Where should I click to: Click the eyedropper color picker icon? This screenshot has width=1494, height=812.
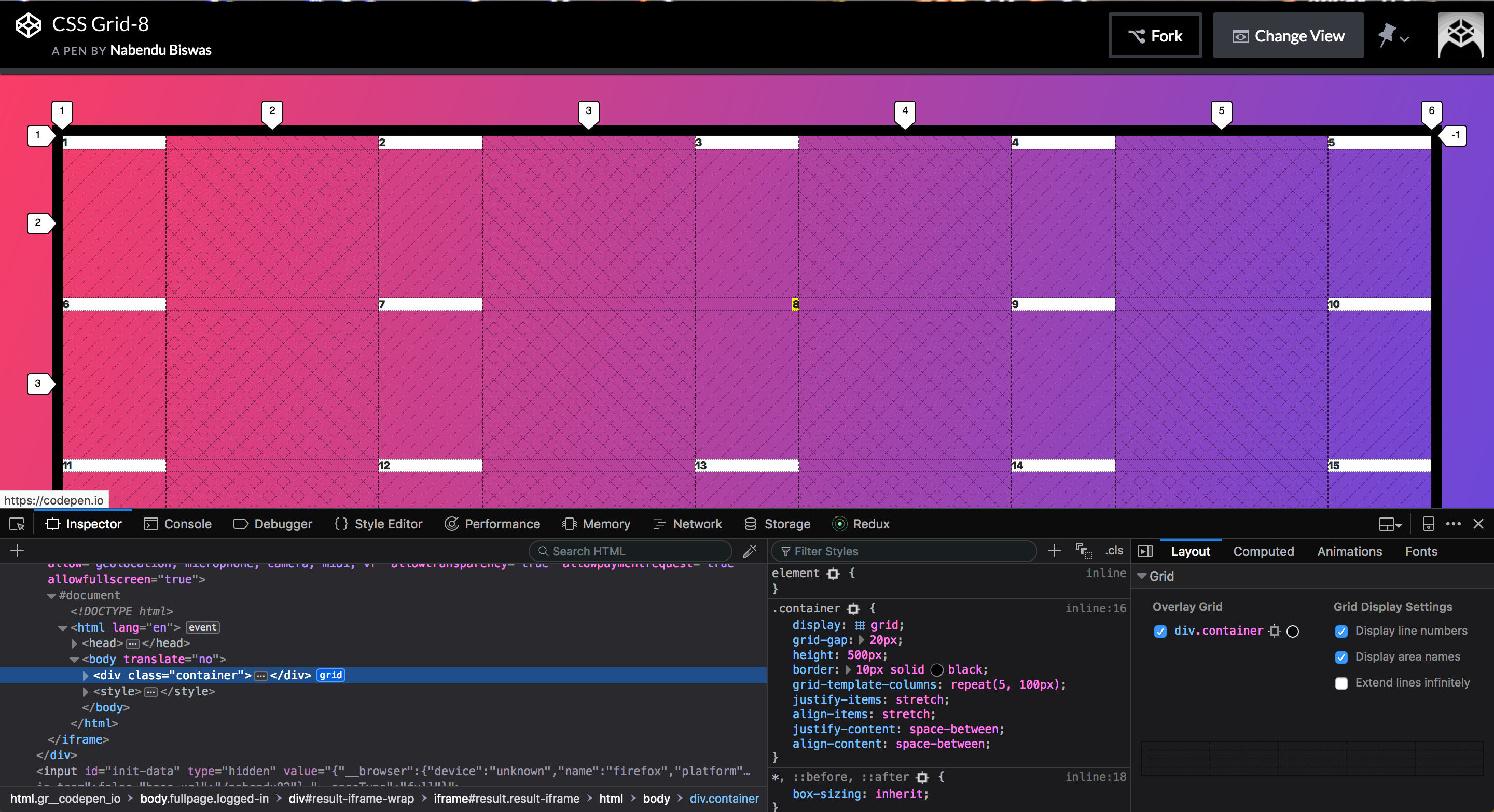749,551
